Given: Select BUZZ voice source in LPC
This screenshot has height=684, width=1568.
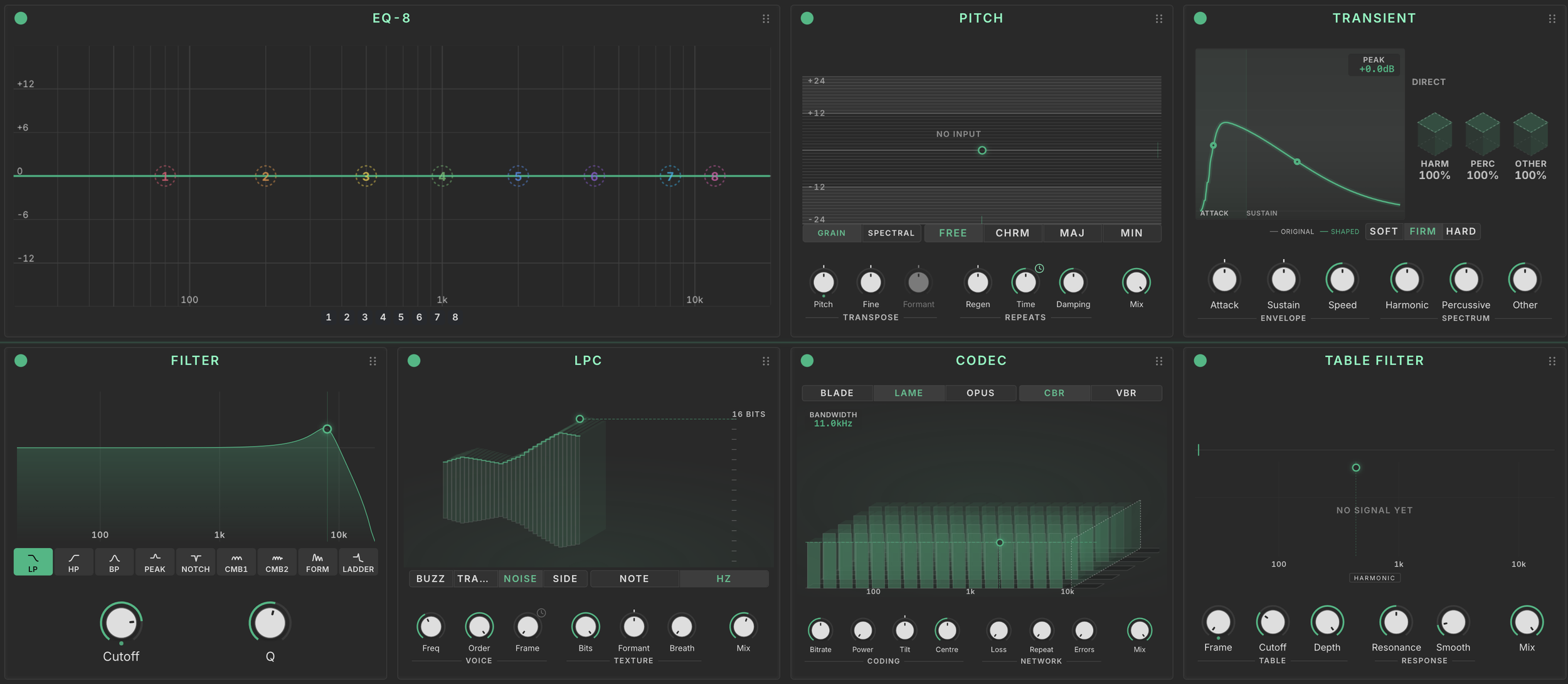Looking at the screenshot, I should pos(431,579).
